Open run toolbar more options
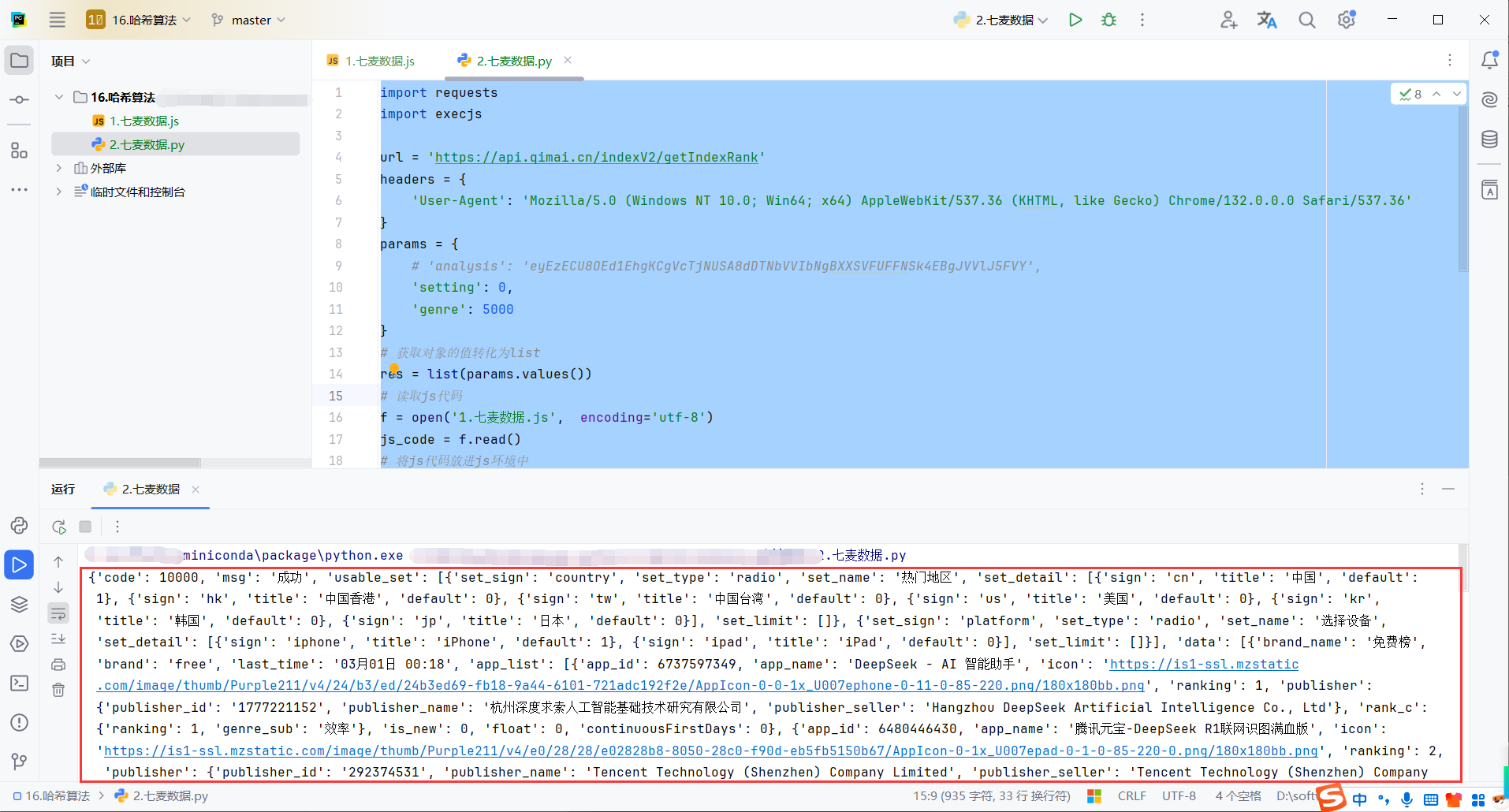Screen dimensions: 1509x812 coord(117,527)
